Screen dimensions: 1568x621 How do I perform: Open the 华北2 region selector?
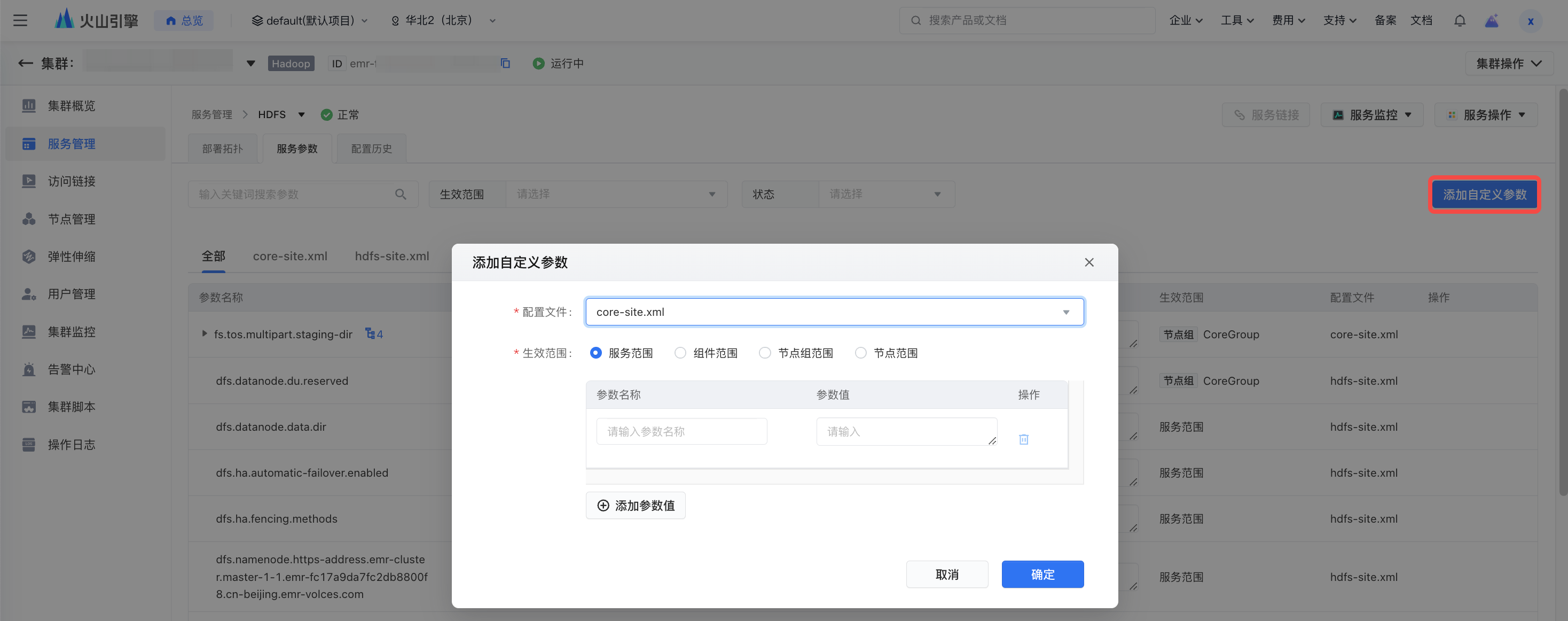coord(443,21)
